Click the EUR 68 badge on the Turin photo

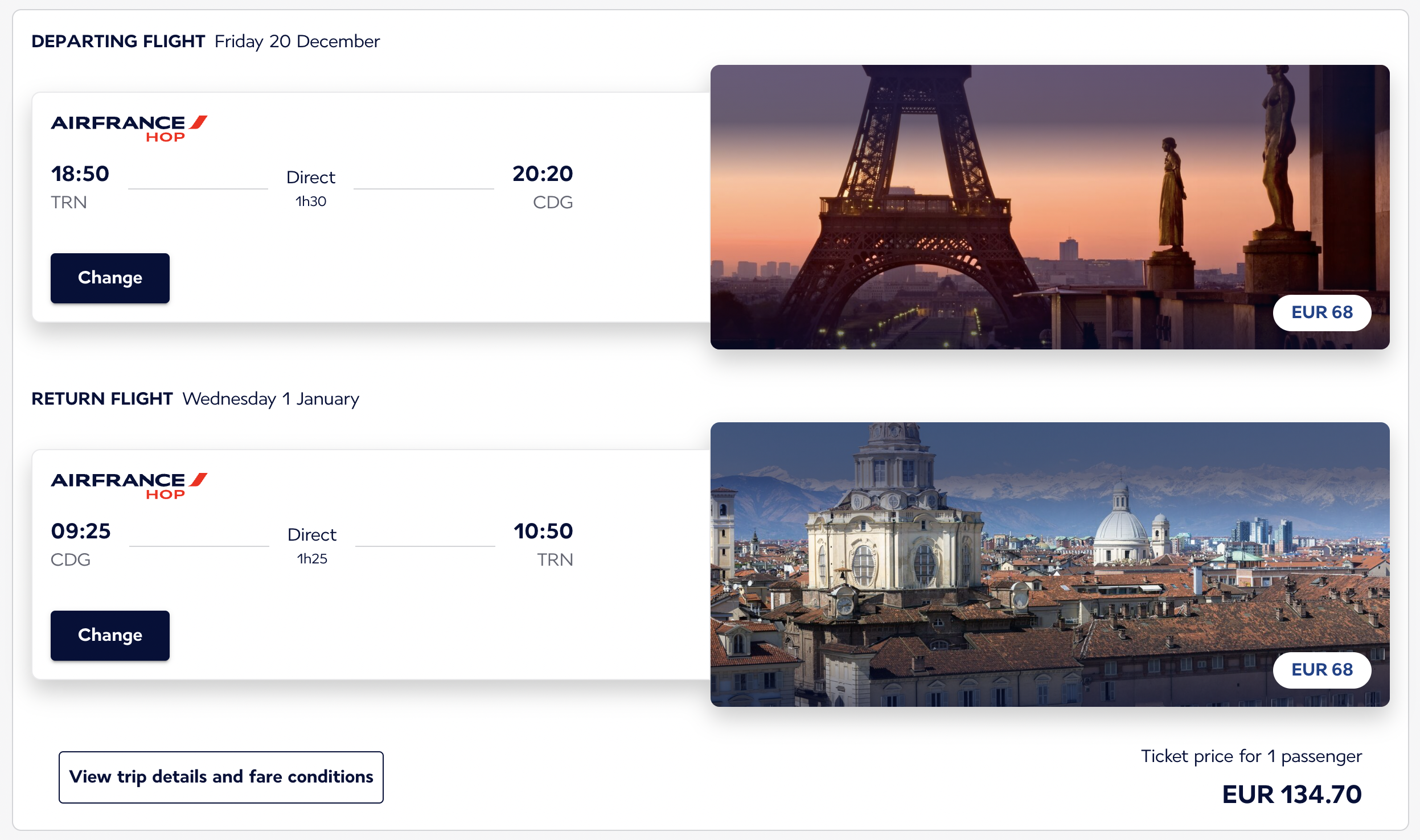point(1321,670)
